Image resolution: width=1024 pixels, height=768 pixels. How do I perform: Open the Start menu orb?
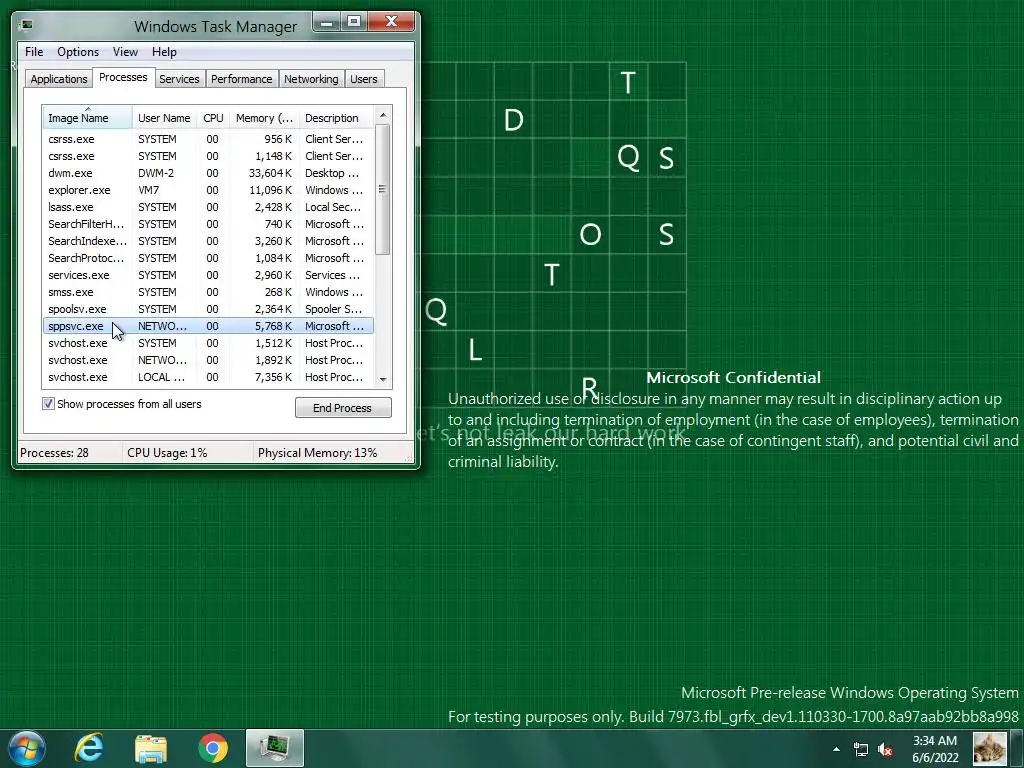27,748
